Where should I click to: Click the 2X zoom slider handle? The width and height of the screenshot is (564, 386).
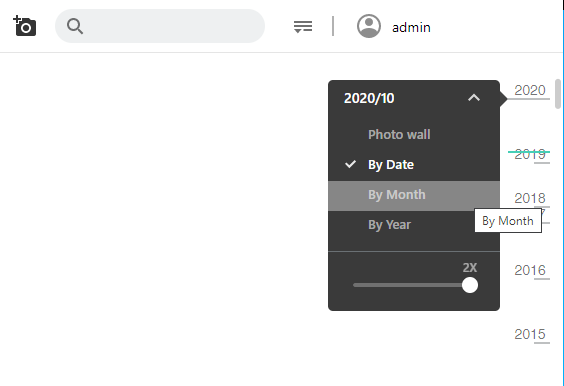coord(470,285)
